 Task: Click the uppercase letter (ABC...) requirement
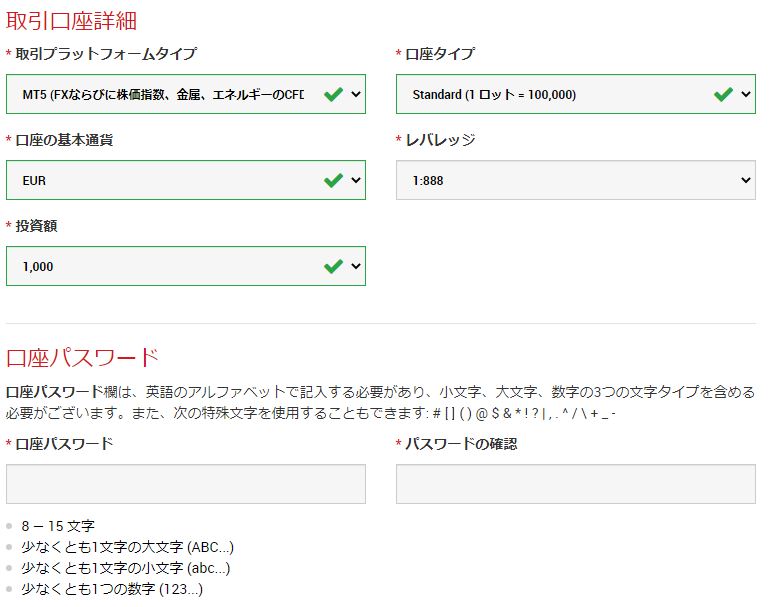(127, 547)
